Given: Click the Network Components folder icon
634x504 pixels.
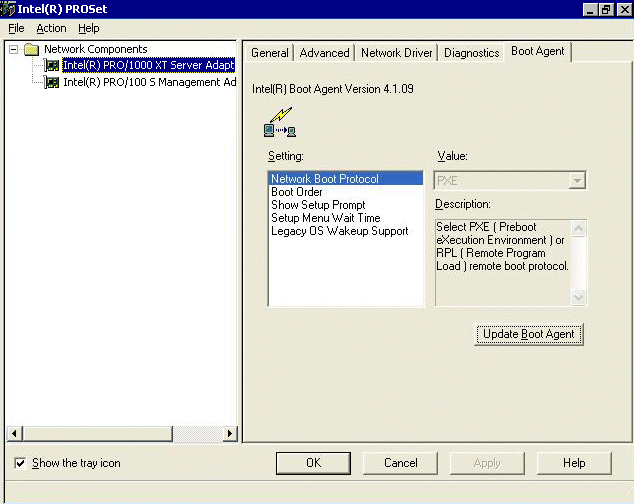Looking at the screenshot, I should (32, 49).
